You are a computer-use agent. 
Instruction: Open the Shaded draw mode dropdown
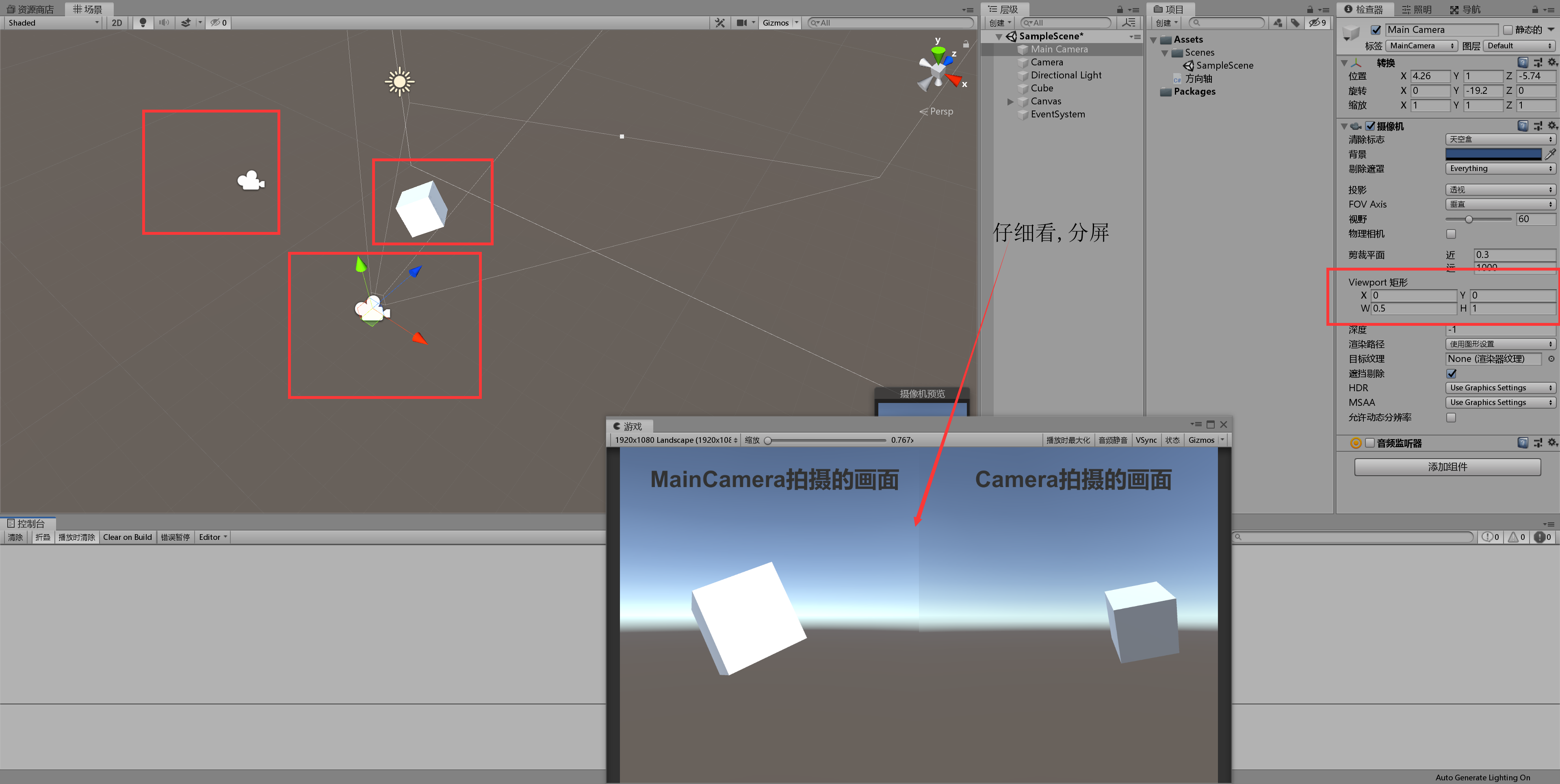pyautogui.click(x=53, y=22)
